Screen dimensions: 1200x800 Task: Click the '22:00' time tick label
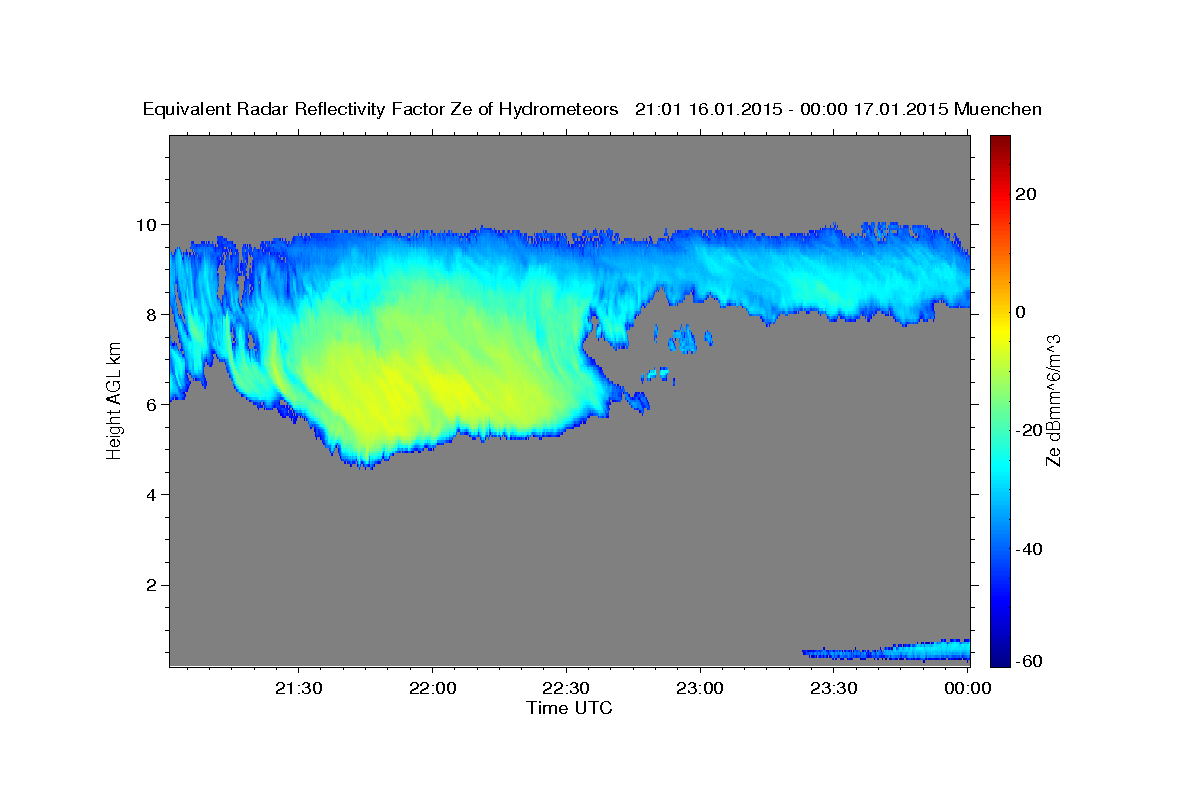[432, 688]
